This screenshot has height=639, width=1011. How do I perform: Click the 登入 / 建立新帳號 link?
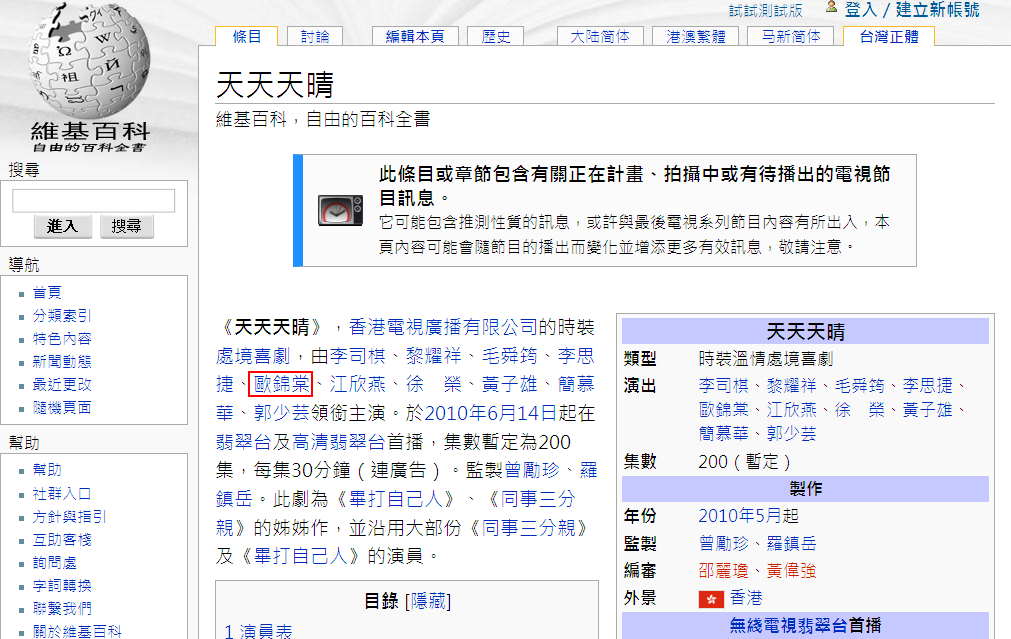[912, 10]
